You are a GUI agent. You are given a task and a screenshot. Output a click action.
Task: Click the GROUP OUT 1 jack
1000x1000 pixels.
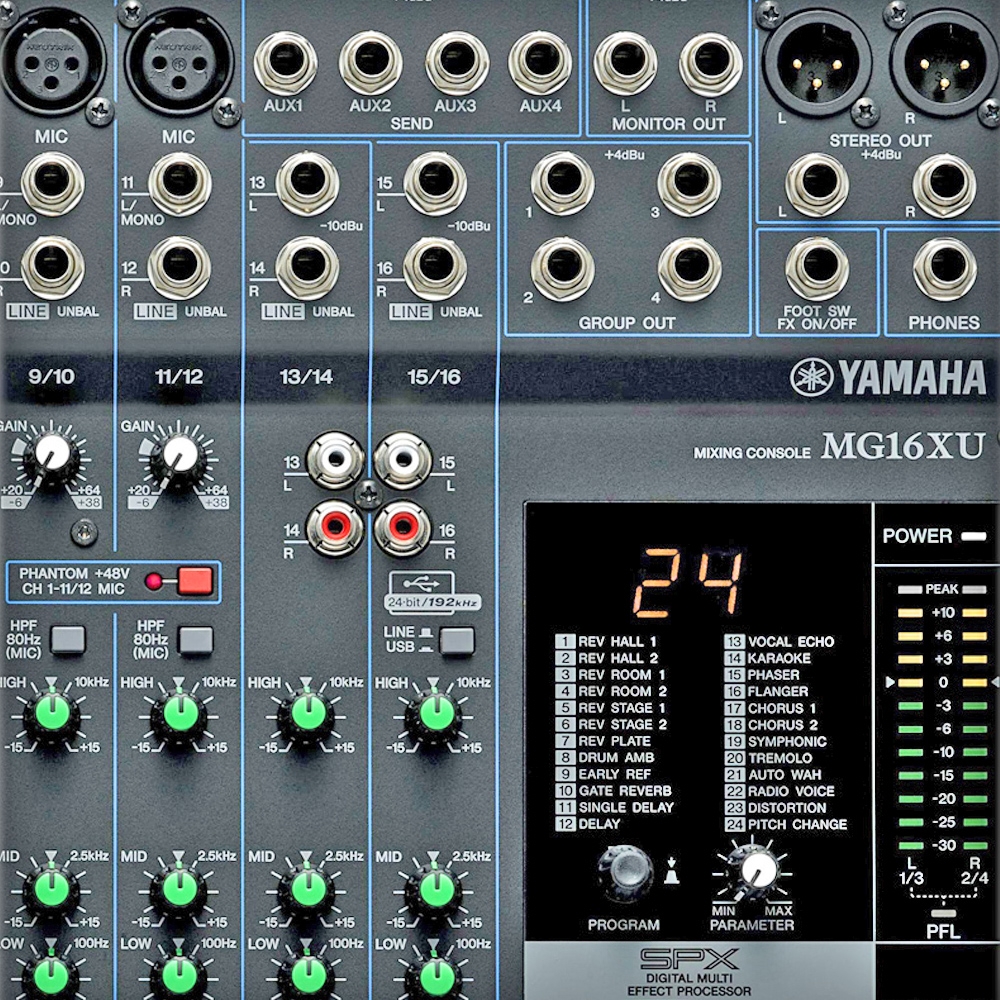(562, 184)
